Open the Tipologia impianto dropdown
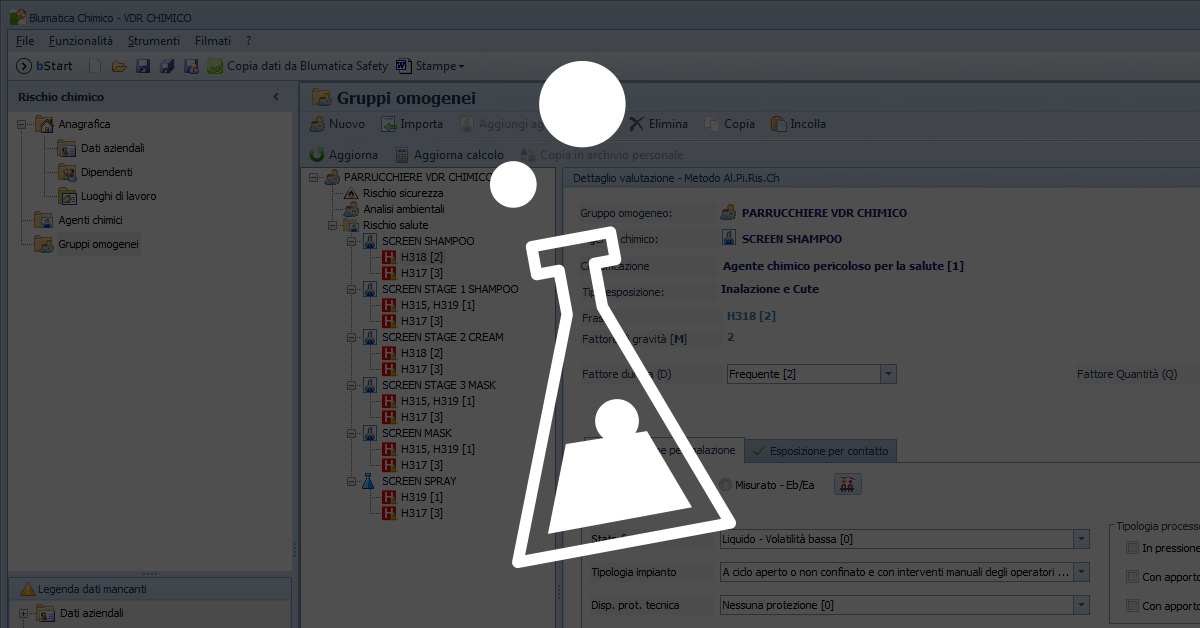Image resolution: width=1200 pixels, height=628 pixels. pos(1080,573)
